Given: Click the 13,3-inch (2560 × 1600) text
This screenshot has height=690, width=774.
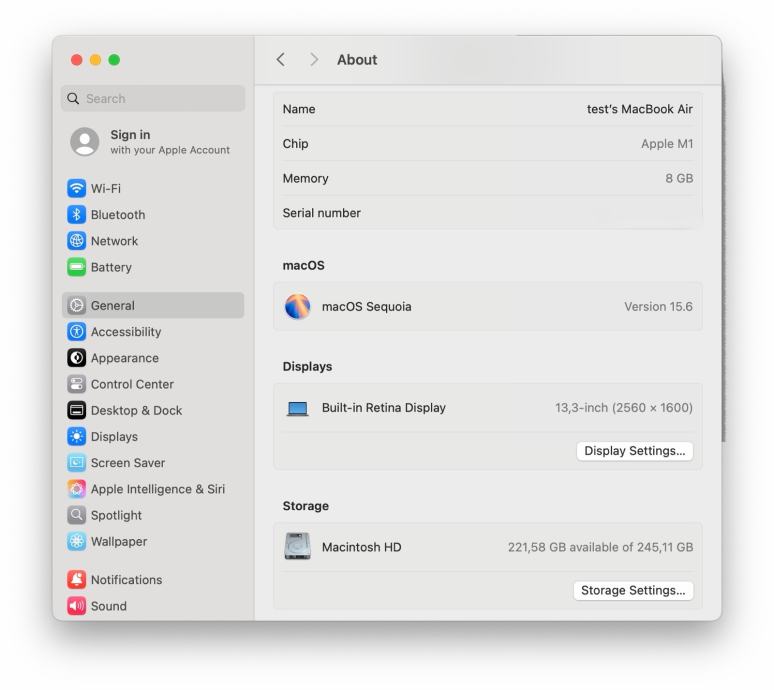Looking at the screenshot, I should (x=623, y=408).
